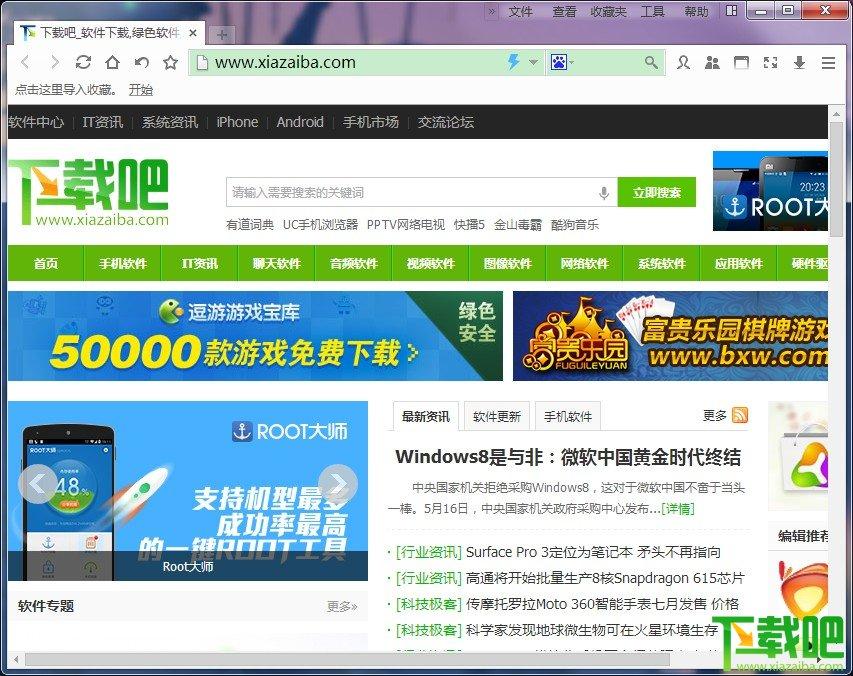Click the window-style toolbar icon
The width and height of the screenshot is (853, 676).
pyautogui.click(x=741, y=63)
